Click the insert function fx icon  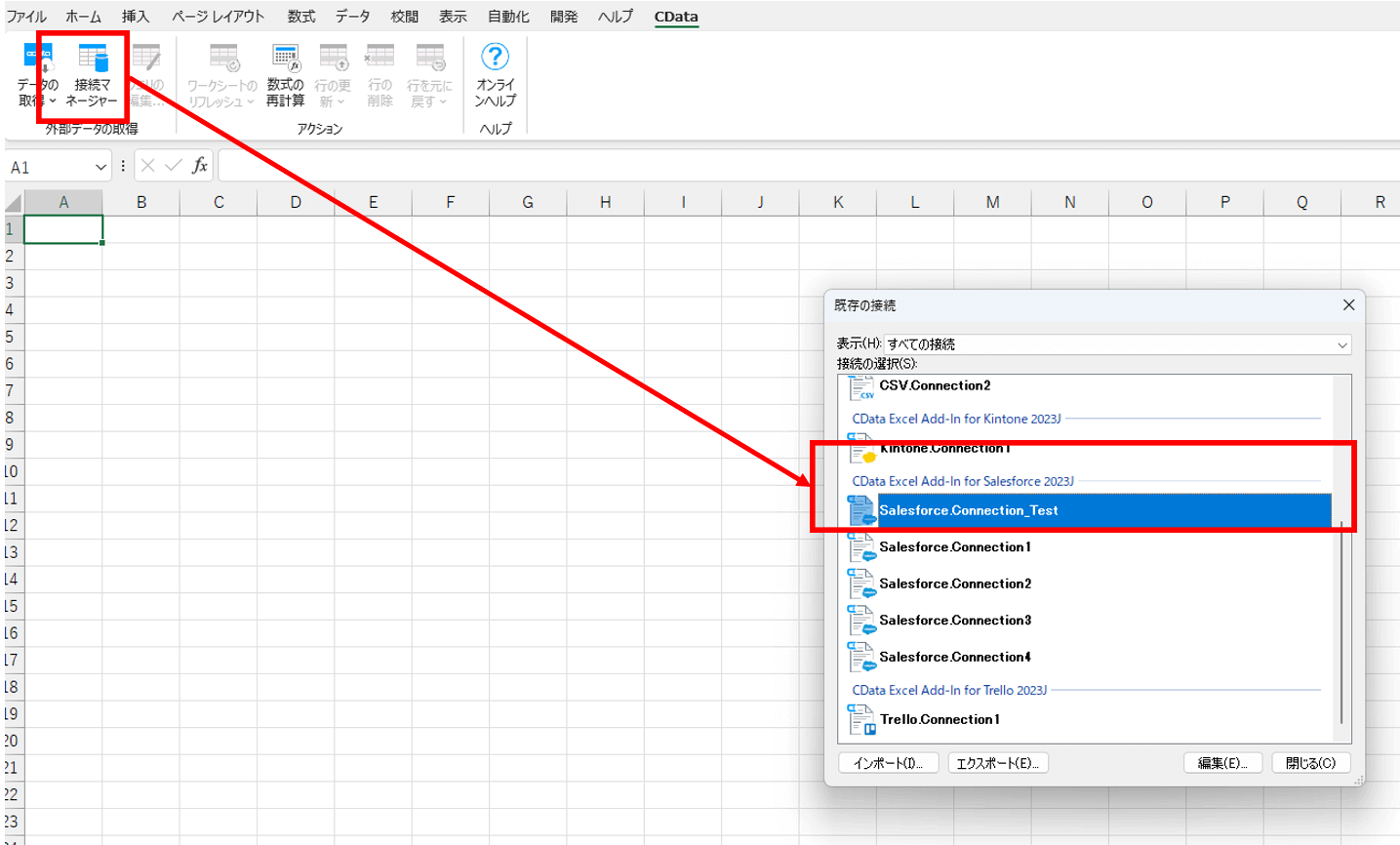[199, 166]
